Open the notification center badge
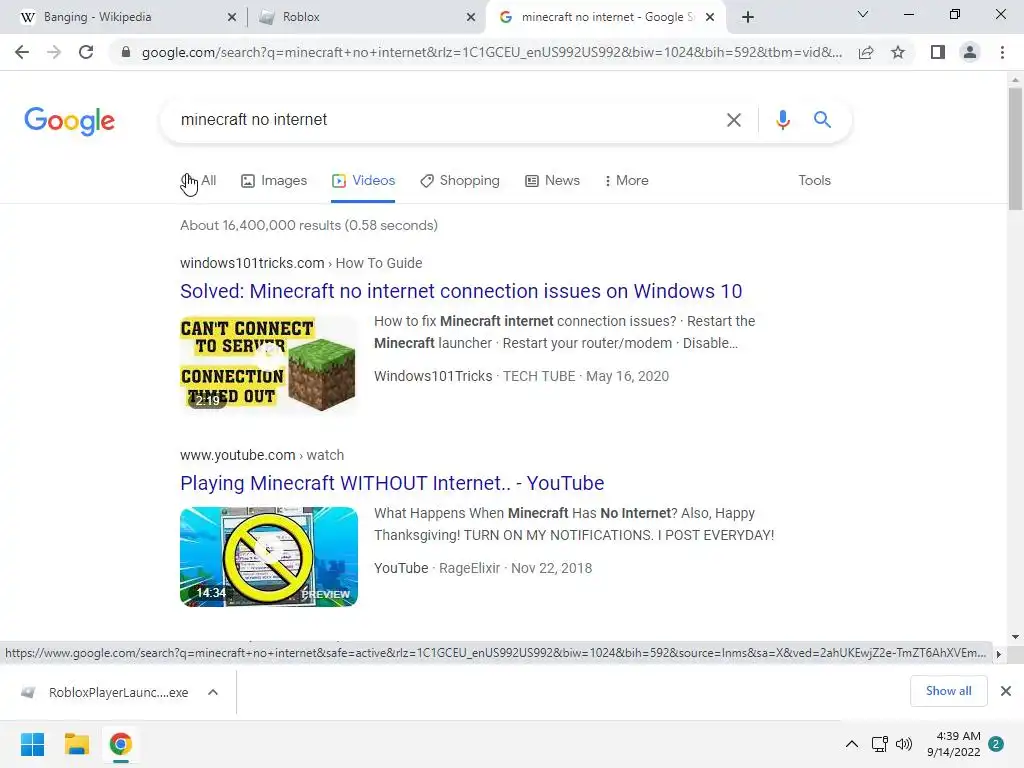This screenshot has height=768, width=1024. click(996, 744)
